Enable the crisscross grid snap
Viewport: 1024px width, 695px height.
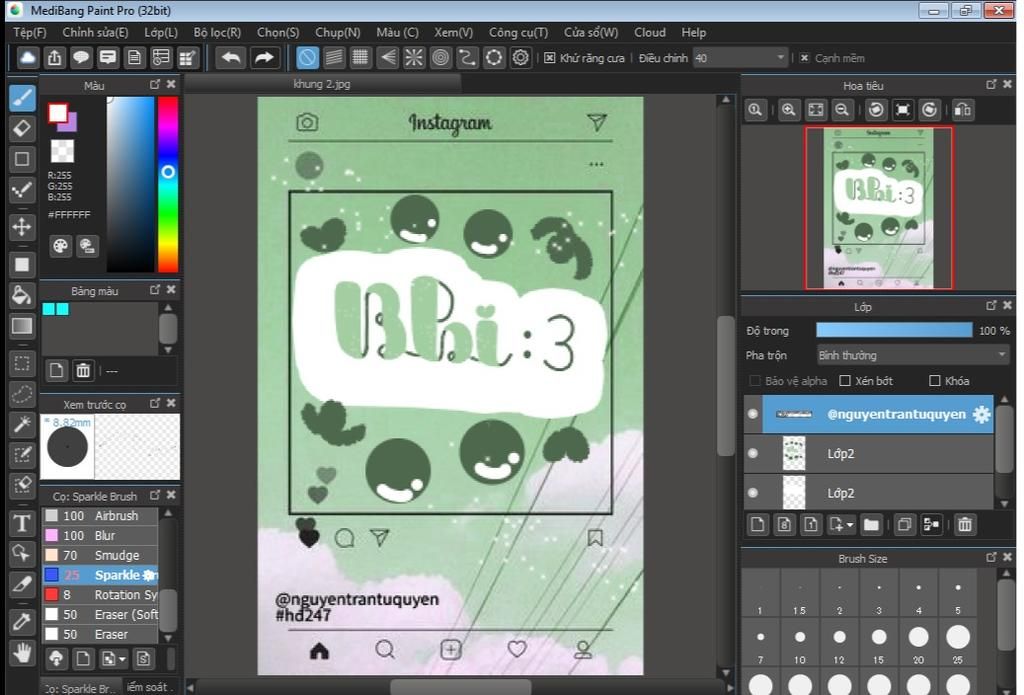(360, 57)
